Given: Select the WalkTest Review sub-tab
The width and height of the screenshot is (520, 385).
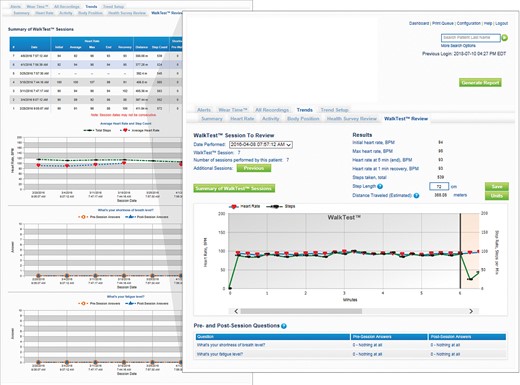Looking at the screenshot, I should click(x=406, y=119).
